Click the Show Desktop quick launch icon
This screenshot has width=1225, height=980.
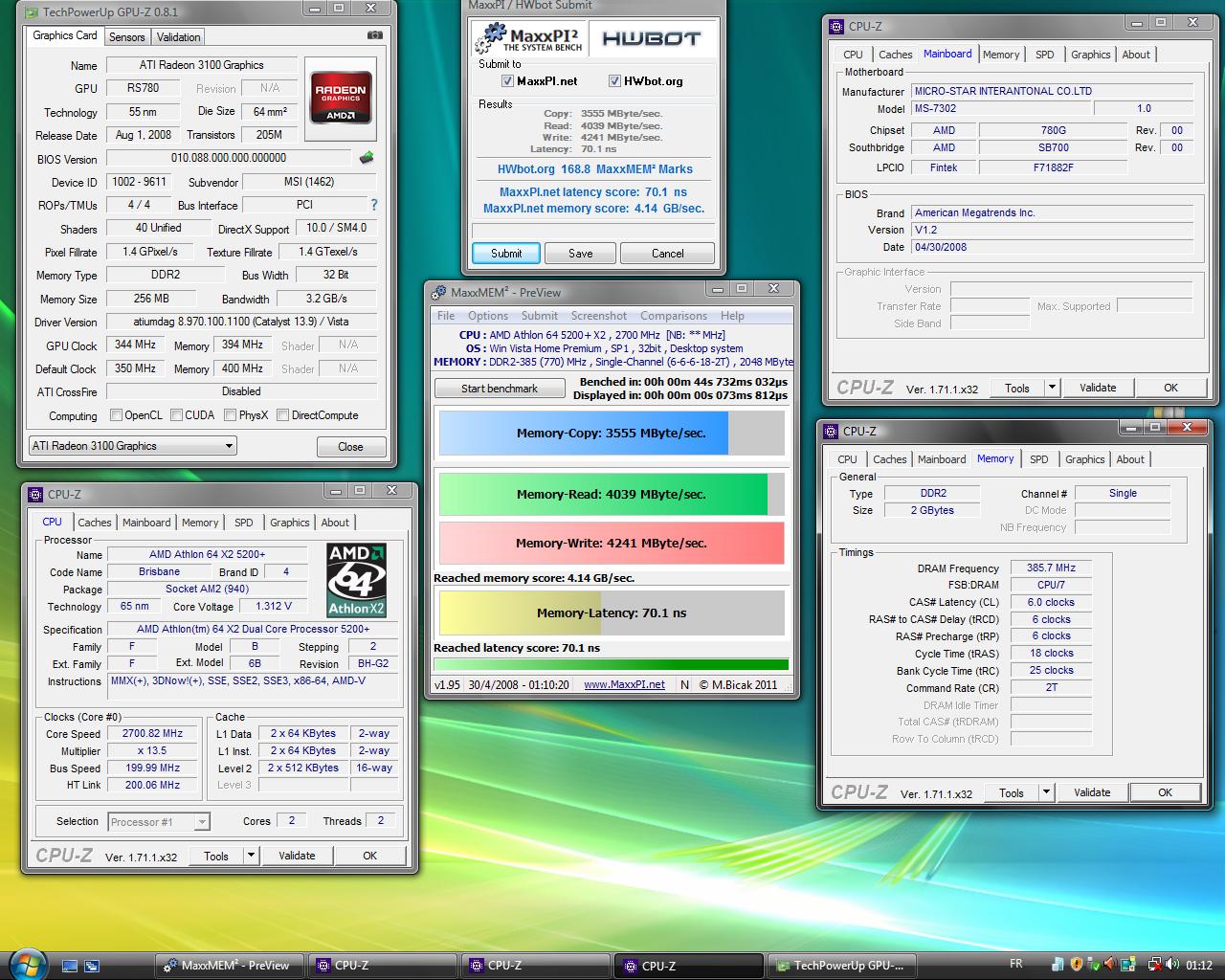pyautogui.click(x=69, y=966)
